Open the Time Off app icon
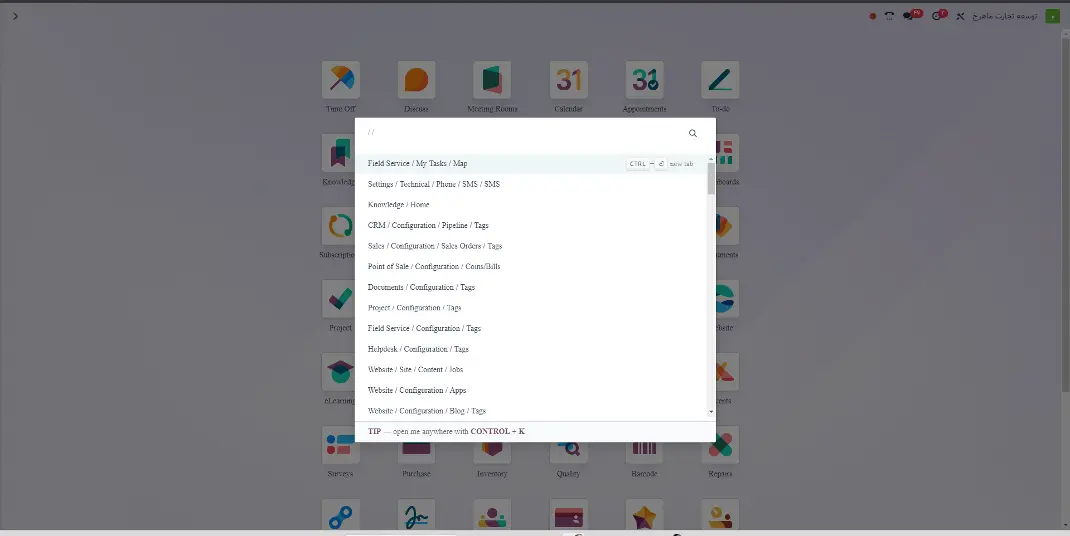The height and width of the screenshot is (536, 1070). click(x=340, y=80)
